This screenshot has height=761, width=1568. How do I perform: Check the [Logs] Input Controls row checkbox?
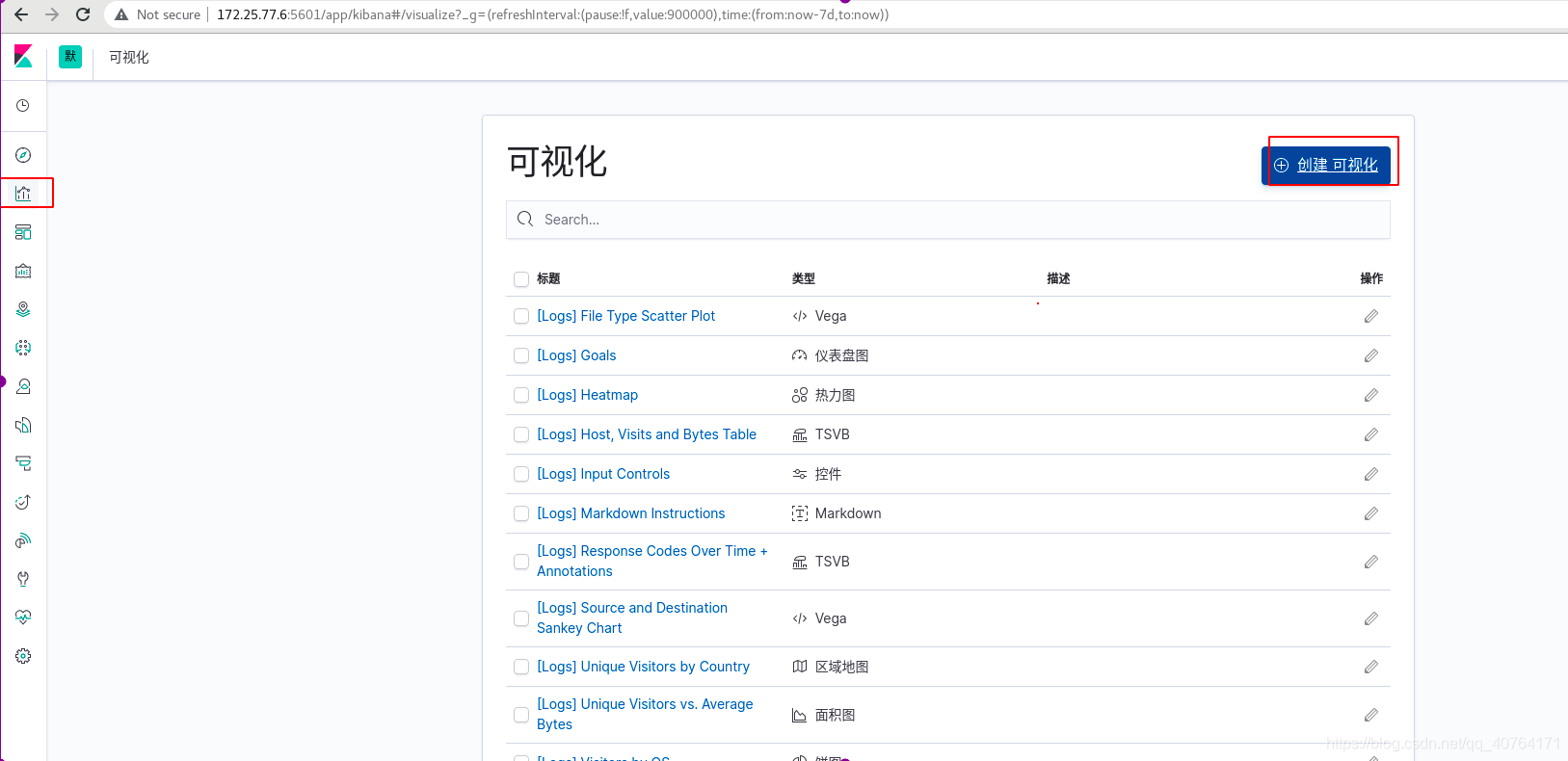tap(521, 474)
